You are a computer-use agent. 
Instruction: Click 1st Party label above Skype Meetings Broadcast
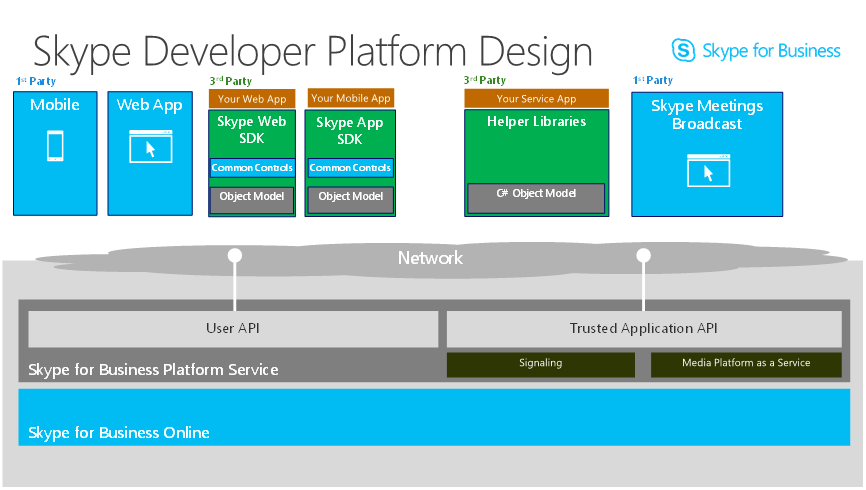pyautogui.click(x=653, y=80)
